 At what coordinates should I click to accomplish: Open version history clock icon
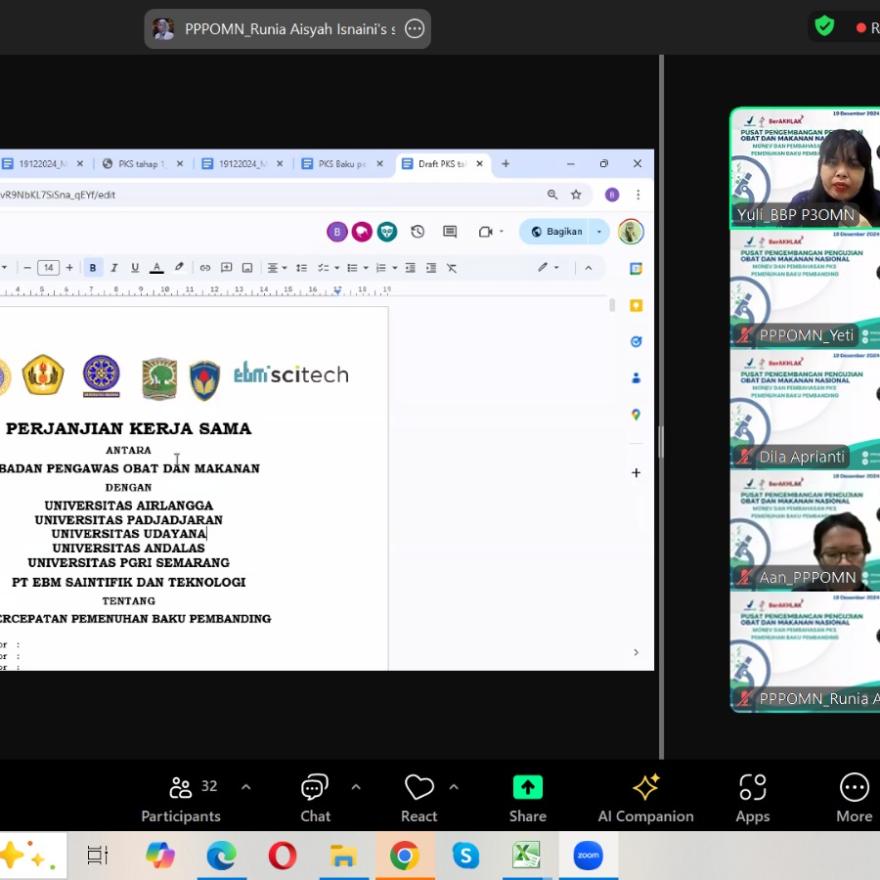click(418, 232)
